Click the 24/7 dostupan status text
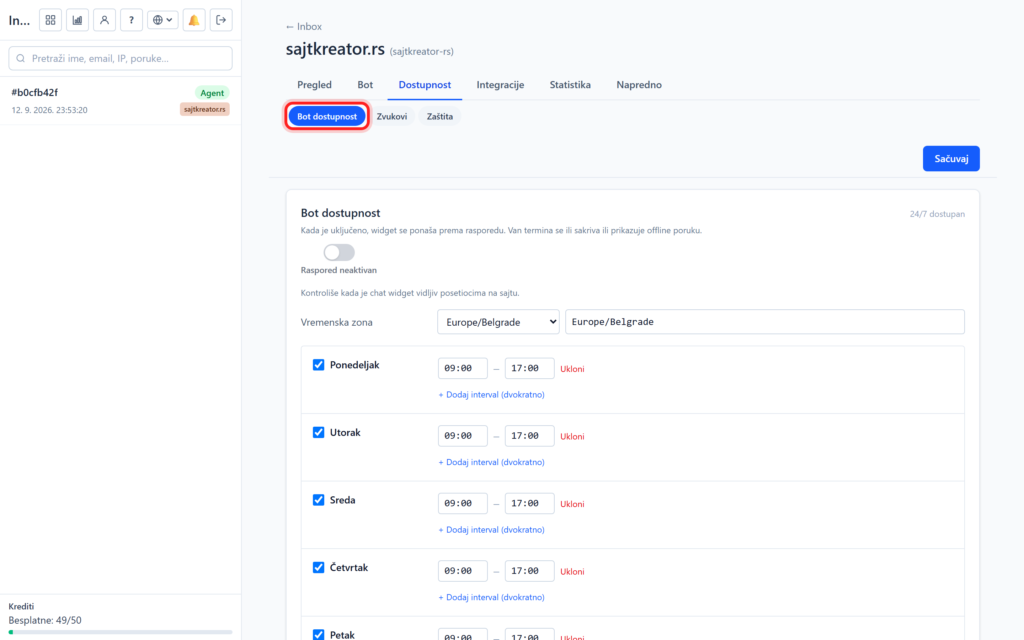This screenshot has height=640, width=1024. point(937,214)
